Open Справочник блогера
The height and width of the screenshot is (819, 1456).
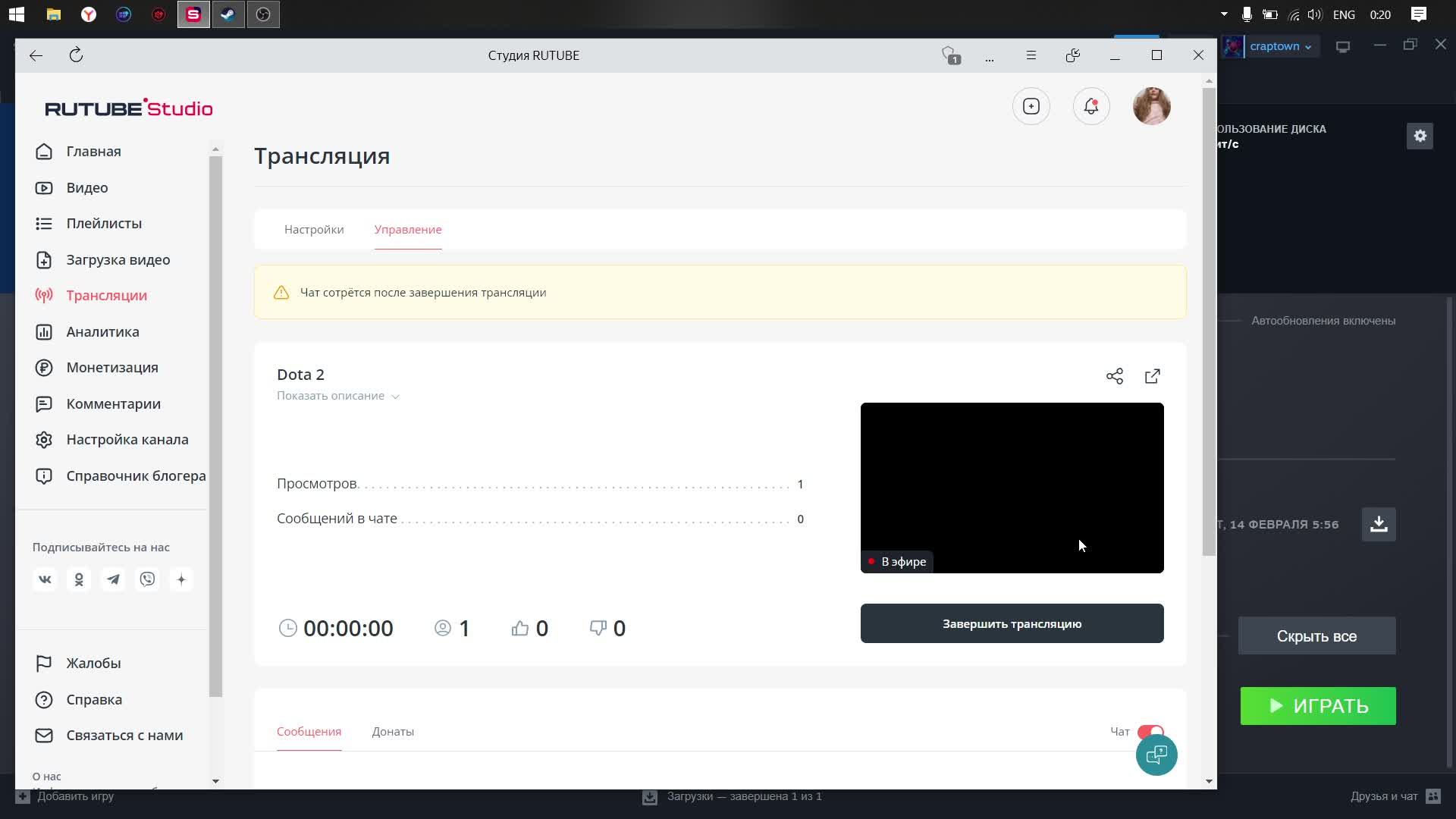point(136,476)
